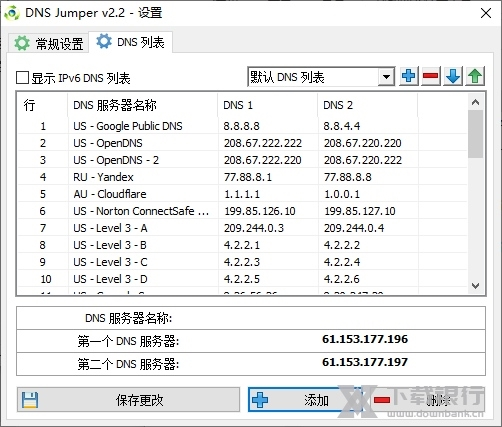Screen dimensions: 502x427
Task: Click the 8.8.4.4 DNS 2 cell
Action: coord(342,126)
